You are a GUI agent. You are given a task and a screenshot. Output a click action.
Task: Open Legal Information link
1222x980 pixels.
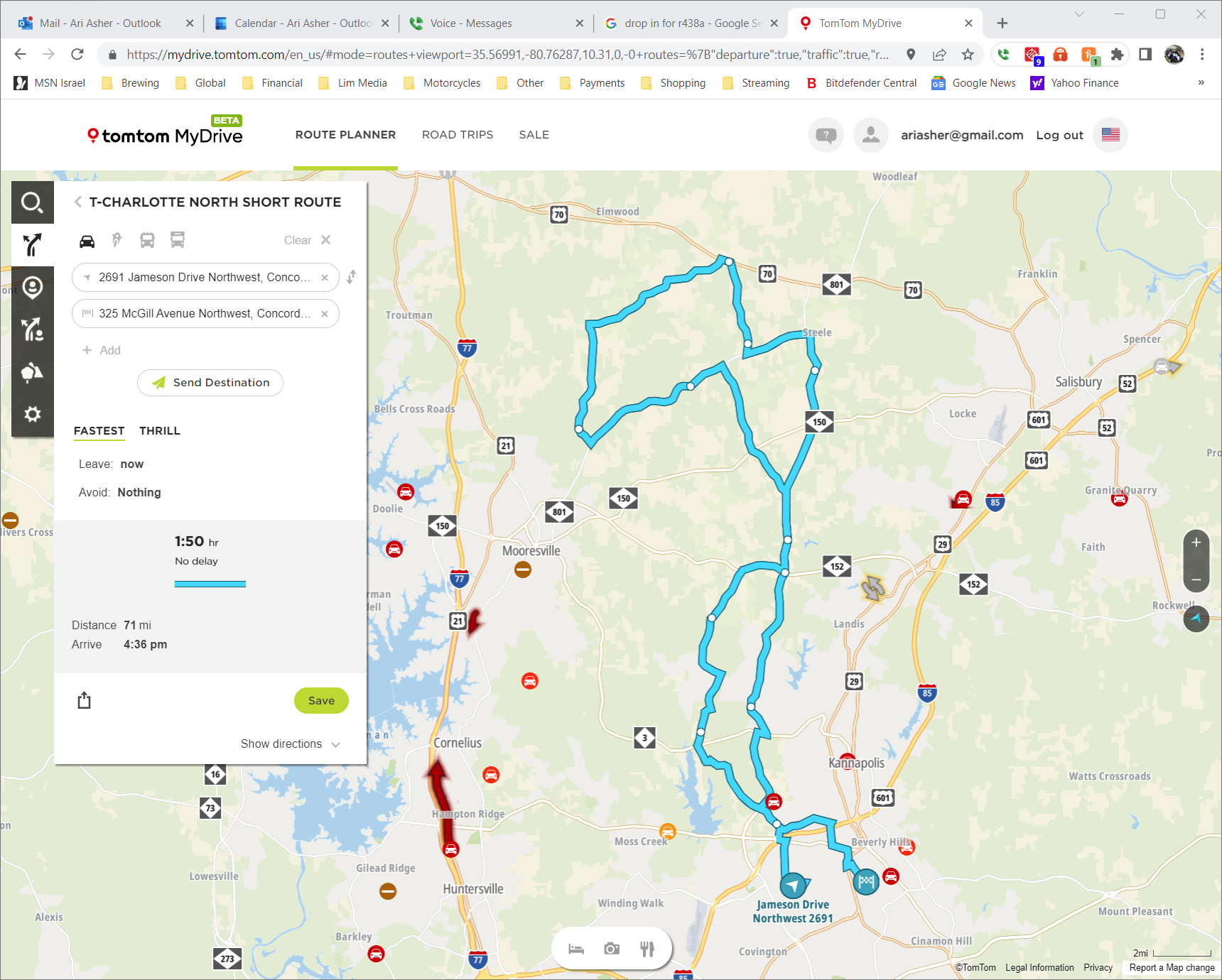pos(1039,968)
